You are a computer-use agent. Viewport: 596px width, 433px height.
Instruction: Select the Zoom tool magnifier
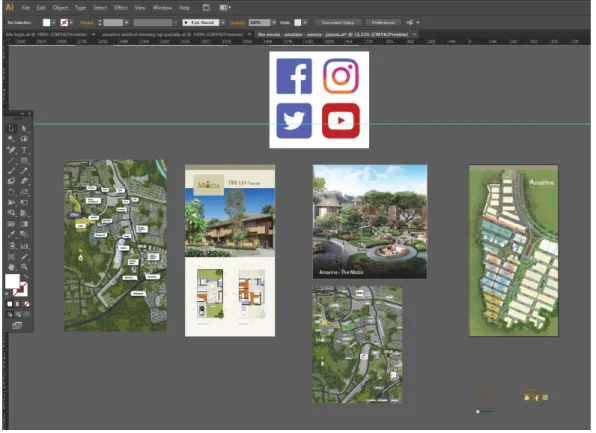[24, 267]
